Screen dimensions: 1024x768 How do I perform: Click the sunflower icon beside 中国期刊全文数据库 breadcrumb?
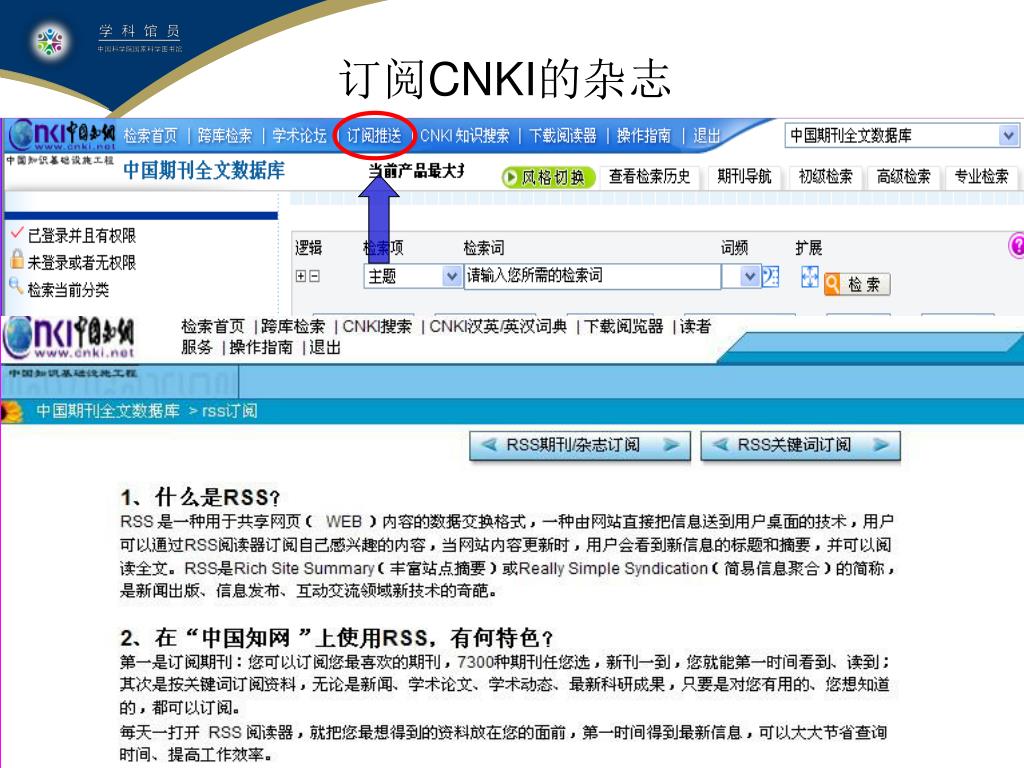coord(12,411)
